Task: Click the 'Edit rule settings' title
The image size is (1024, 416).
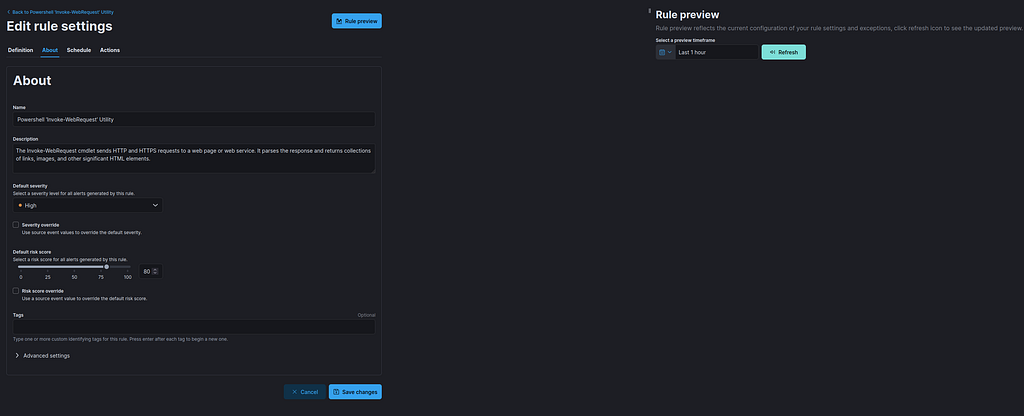Action: click(x=59, y=26)
